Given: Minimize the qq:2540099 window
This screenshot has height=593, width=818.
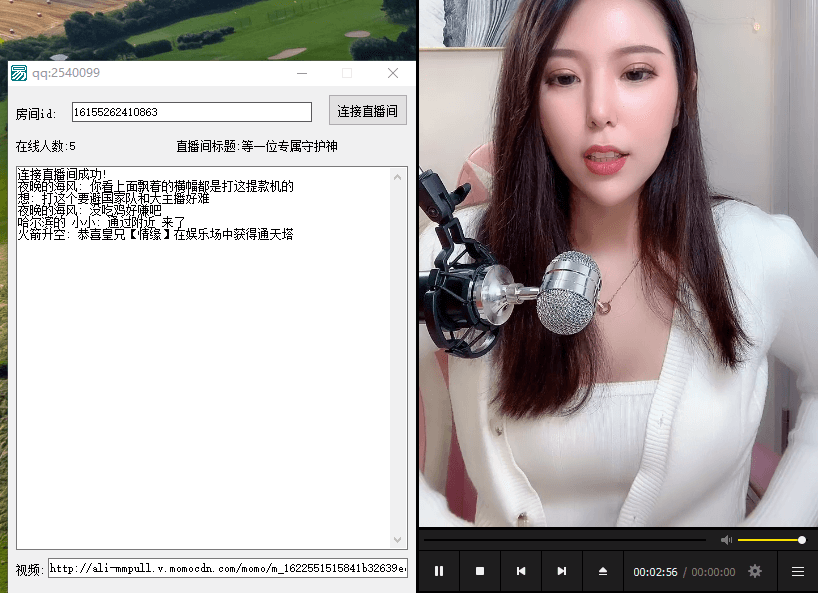Looking at the screenshot, I should tap(302, 73).
